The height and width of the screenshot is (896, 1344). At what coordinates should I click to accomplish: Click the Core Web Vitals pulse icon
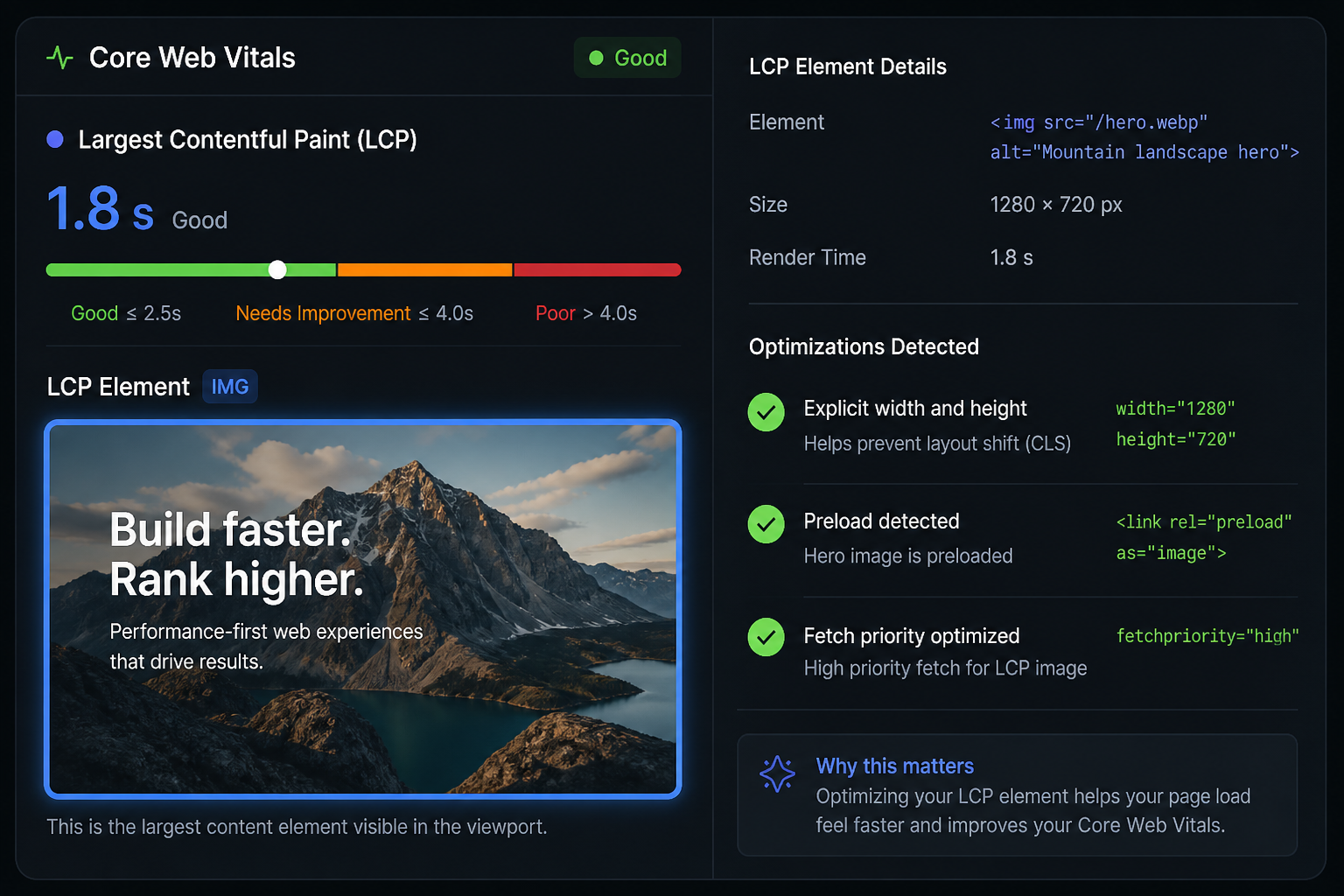click(59, 58)
